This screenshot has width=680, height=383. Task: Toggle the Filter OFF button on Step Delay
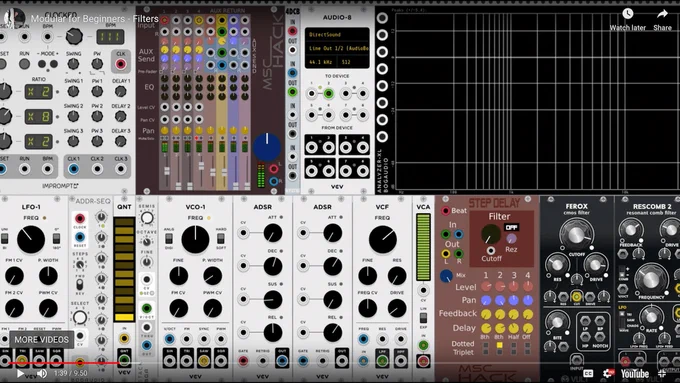pyautogui.click(x=512, y=227)
